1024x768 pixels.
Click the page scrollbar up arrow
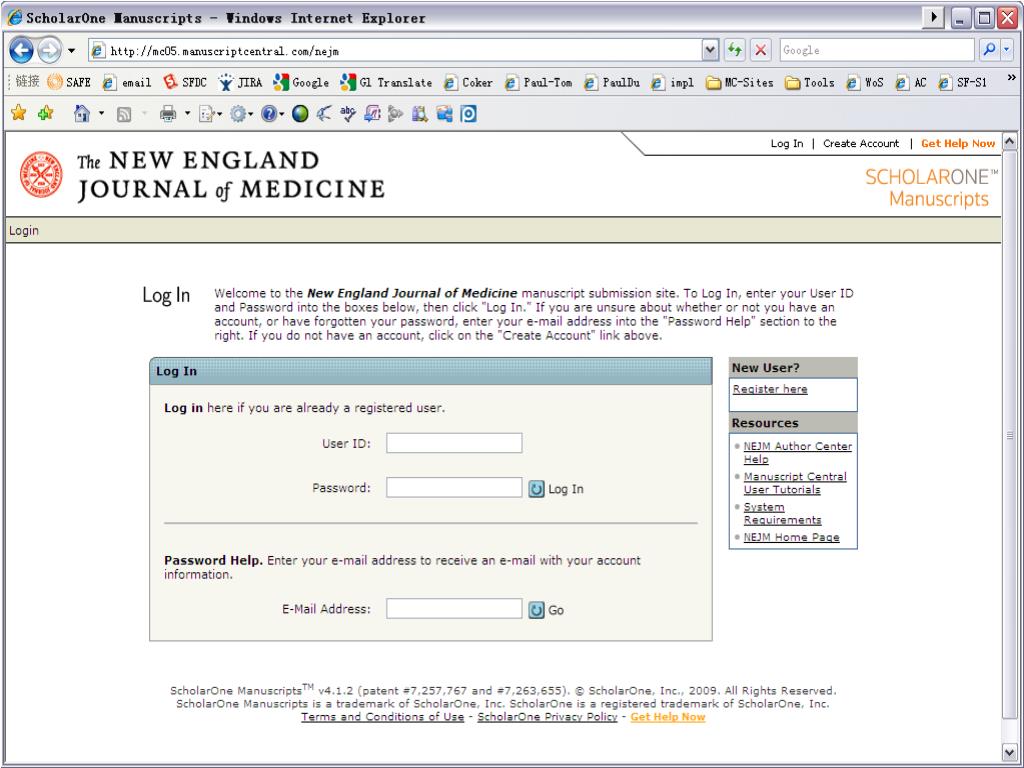point(1010,141)
